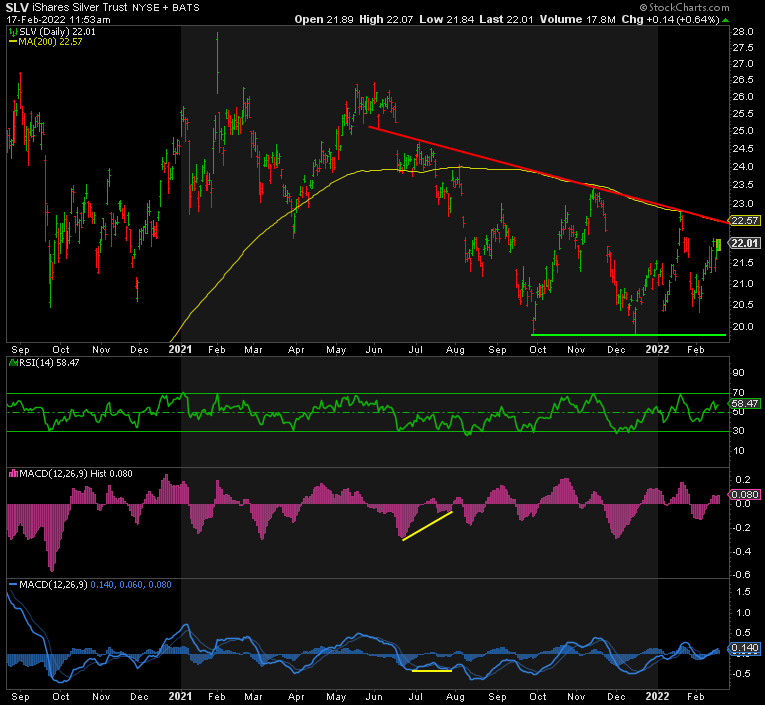The width and height of the screenshot is (765, 705).
Task: Click the SLV ticker symbol in header
Action: 17,7
